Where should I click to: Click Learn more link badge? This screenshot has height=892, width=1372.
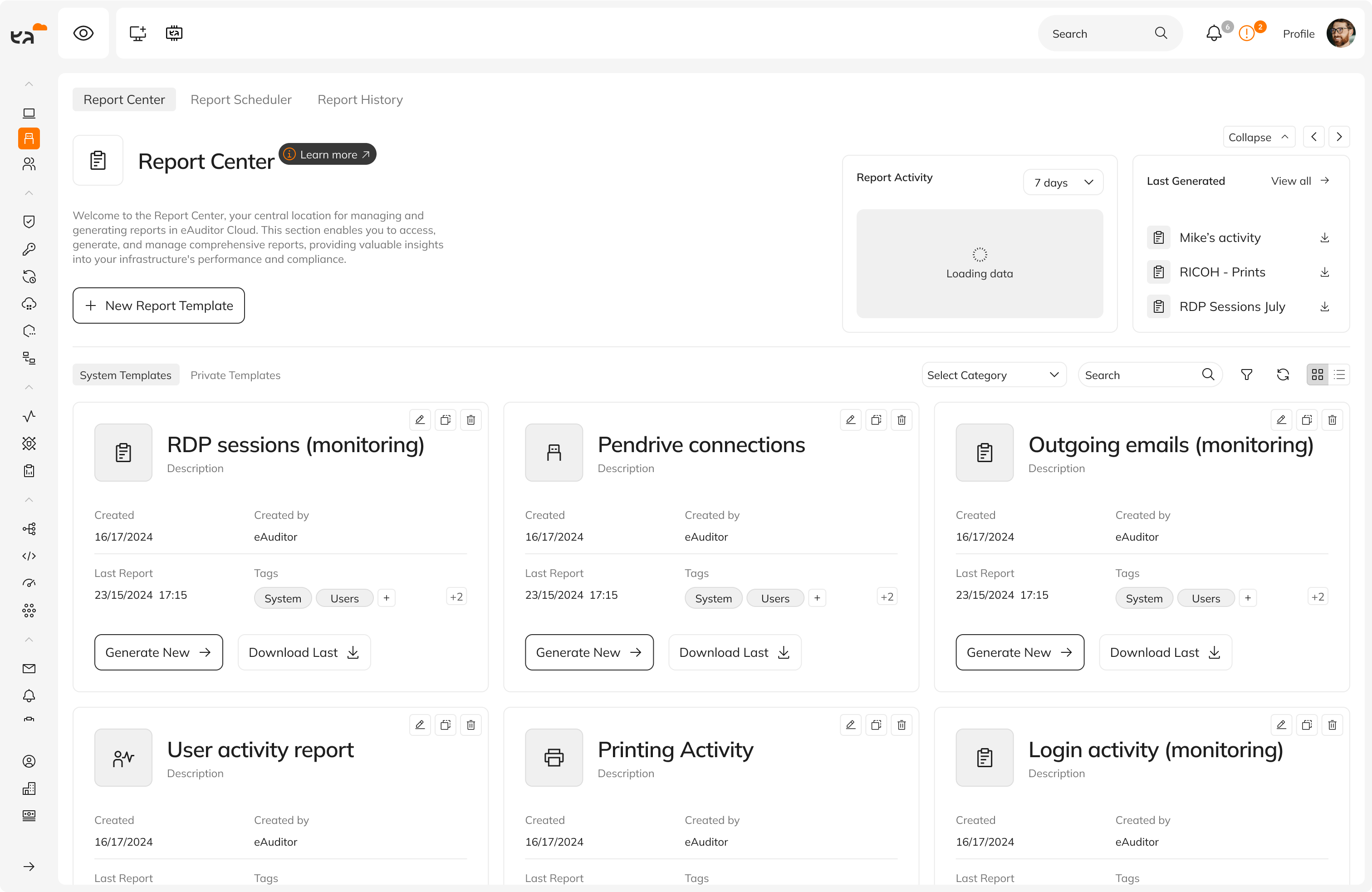(328, 154)
